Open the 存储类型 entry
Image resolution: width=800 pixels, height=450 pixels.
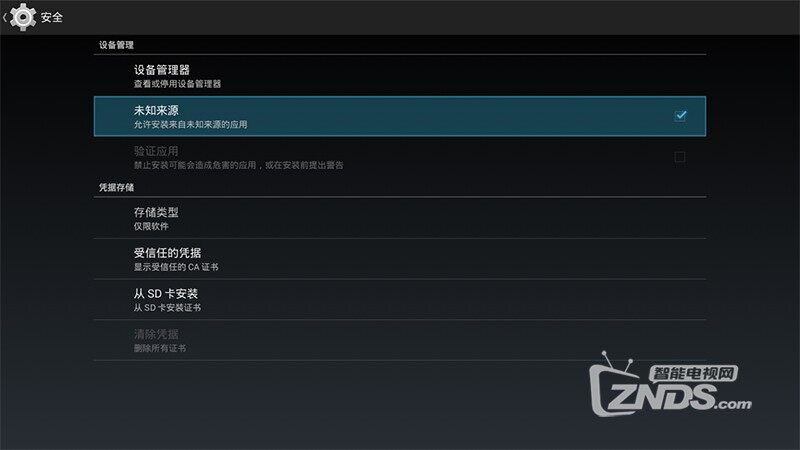pos(399,218)
